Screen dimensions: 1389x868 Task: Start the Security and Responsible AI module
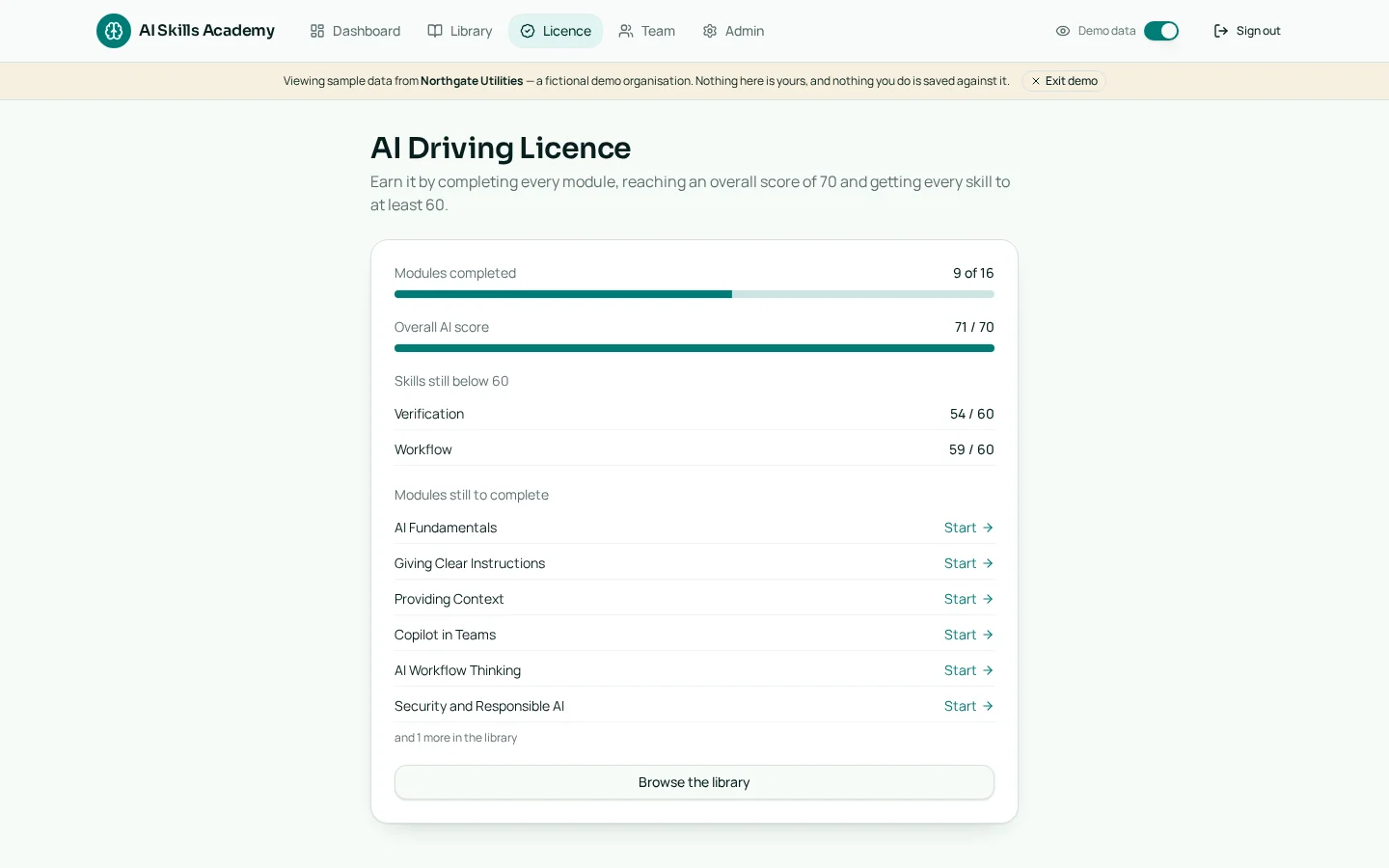click(968, 706)
